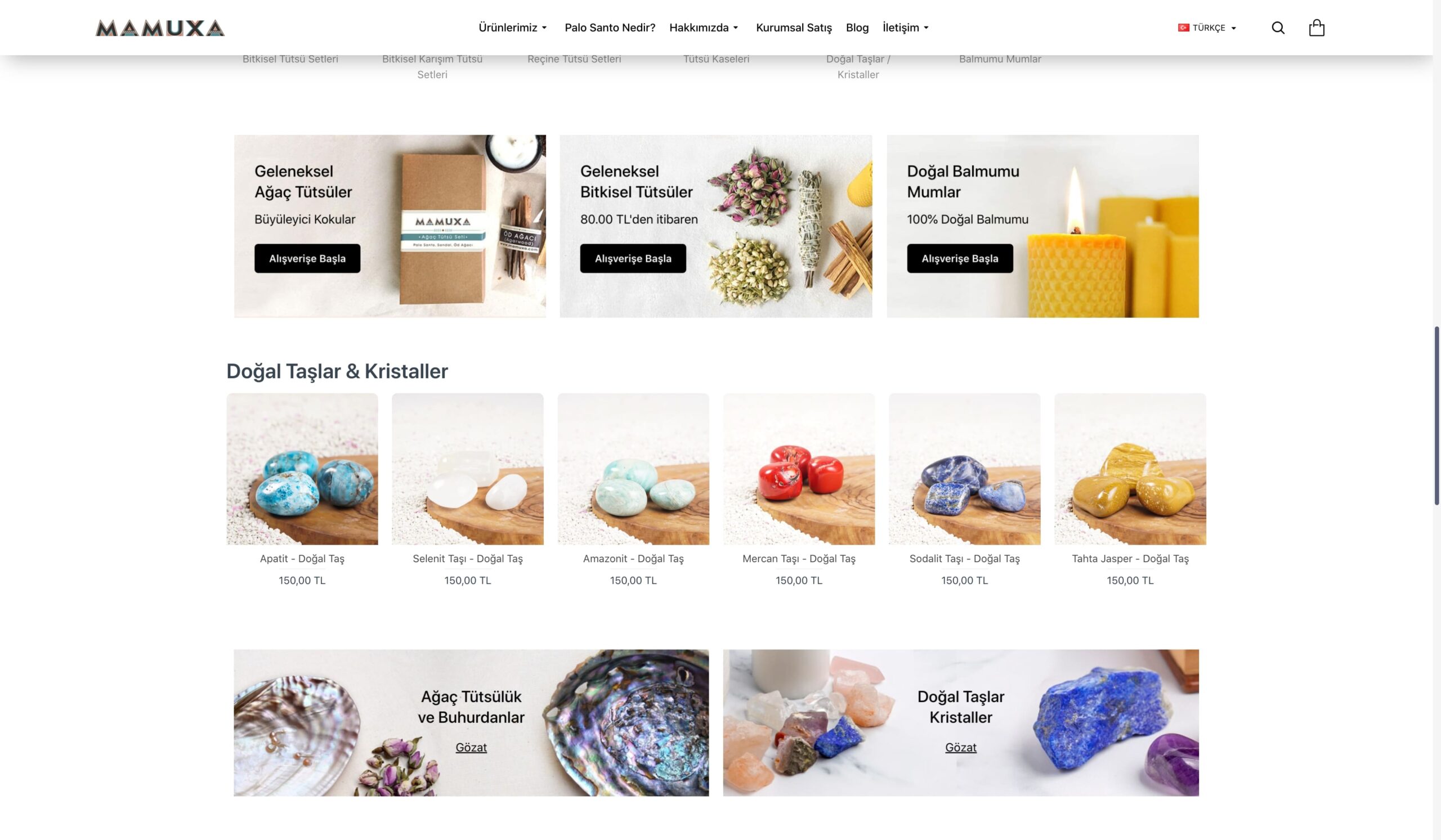Click Gözat under Doğal Taşlar Kristaller
This screenshot has width=1441, height=840.
[961, 747]
